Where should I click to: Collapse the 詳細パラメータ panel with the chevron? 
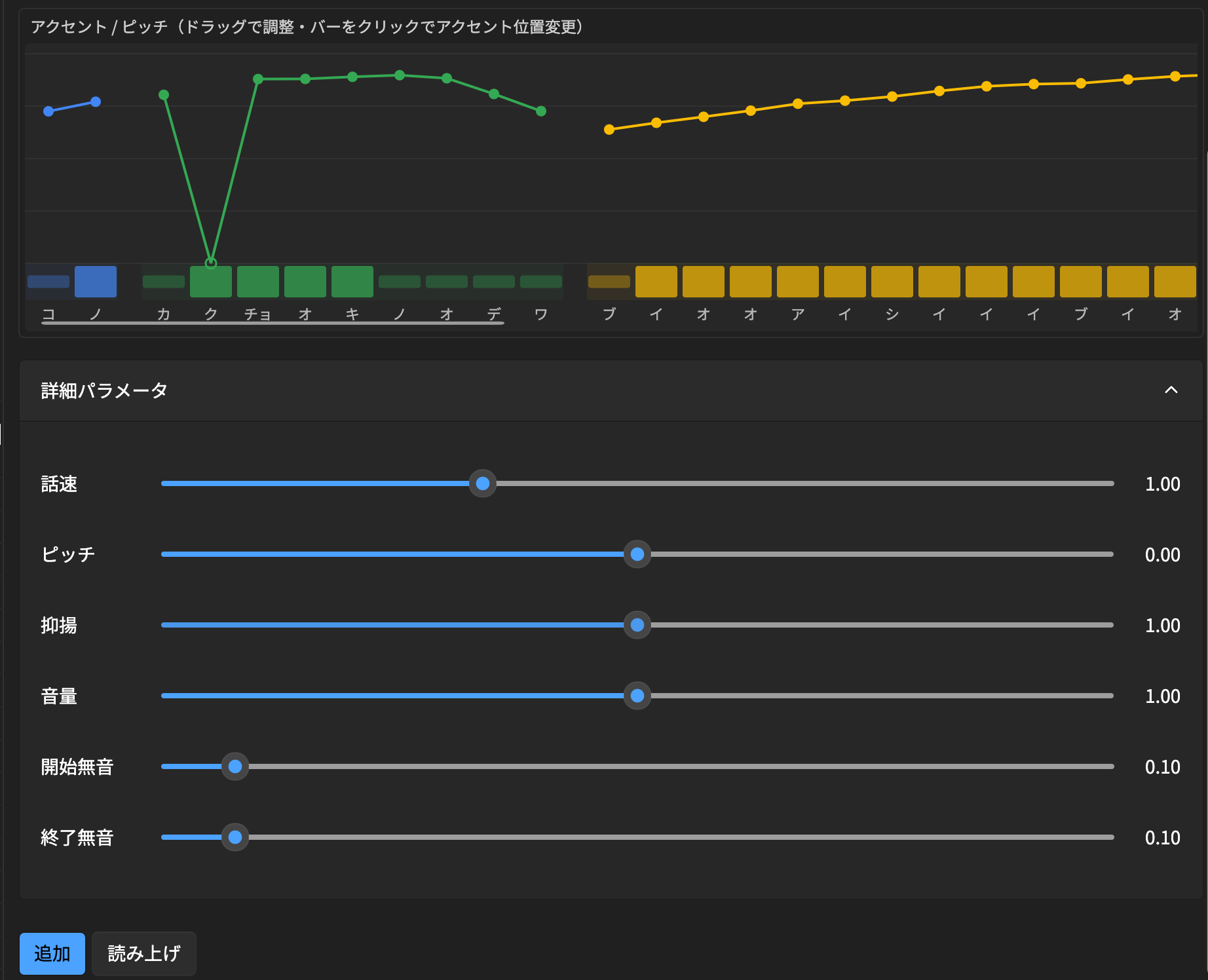pyautogui.click(x=1171, y=390)
